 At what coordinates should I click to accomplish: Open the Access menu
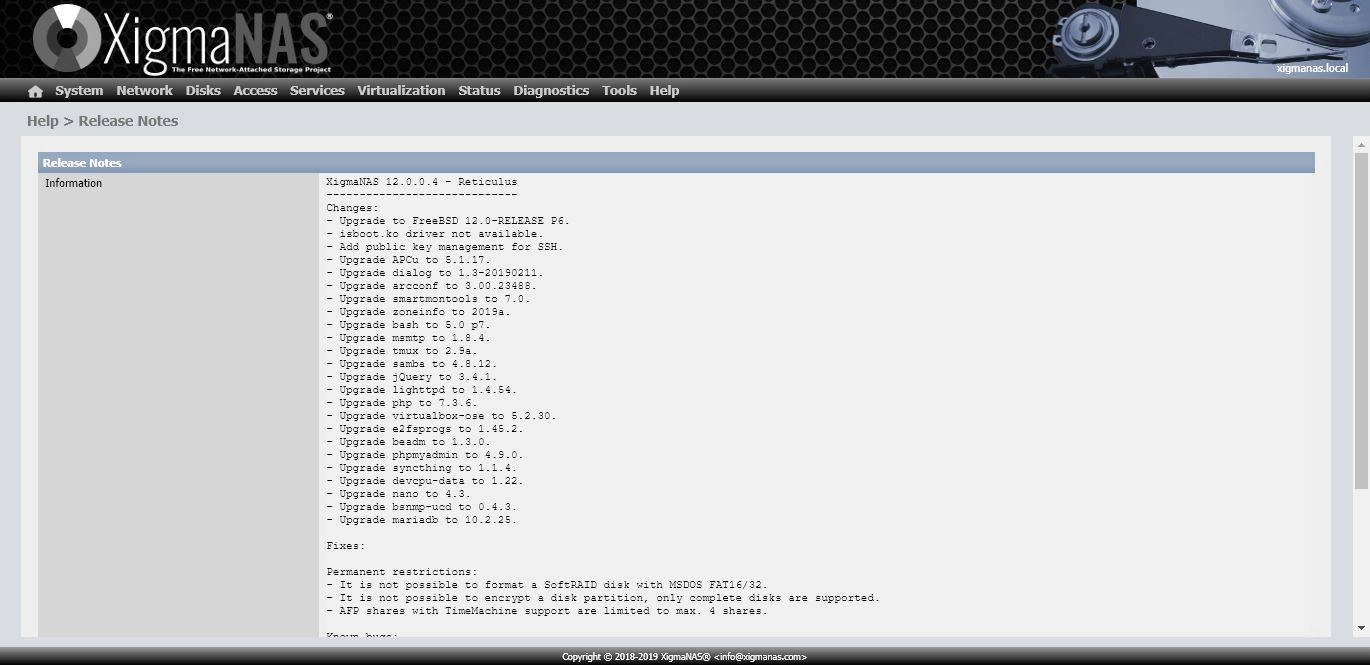[x=255, y=91]
